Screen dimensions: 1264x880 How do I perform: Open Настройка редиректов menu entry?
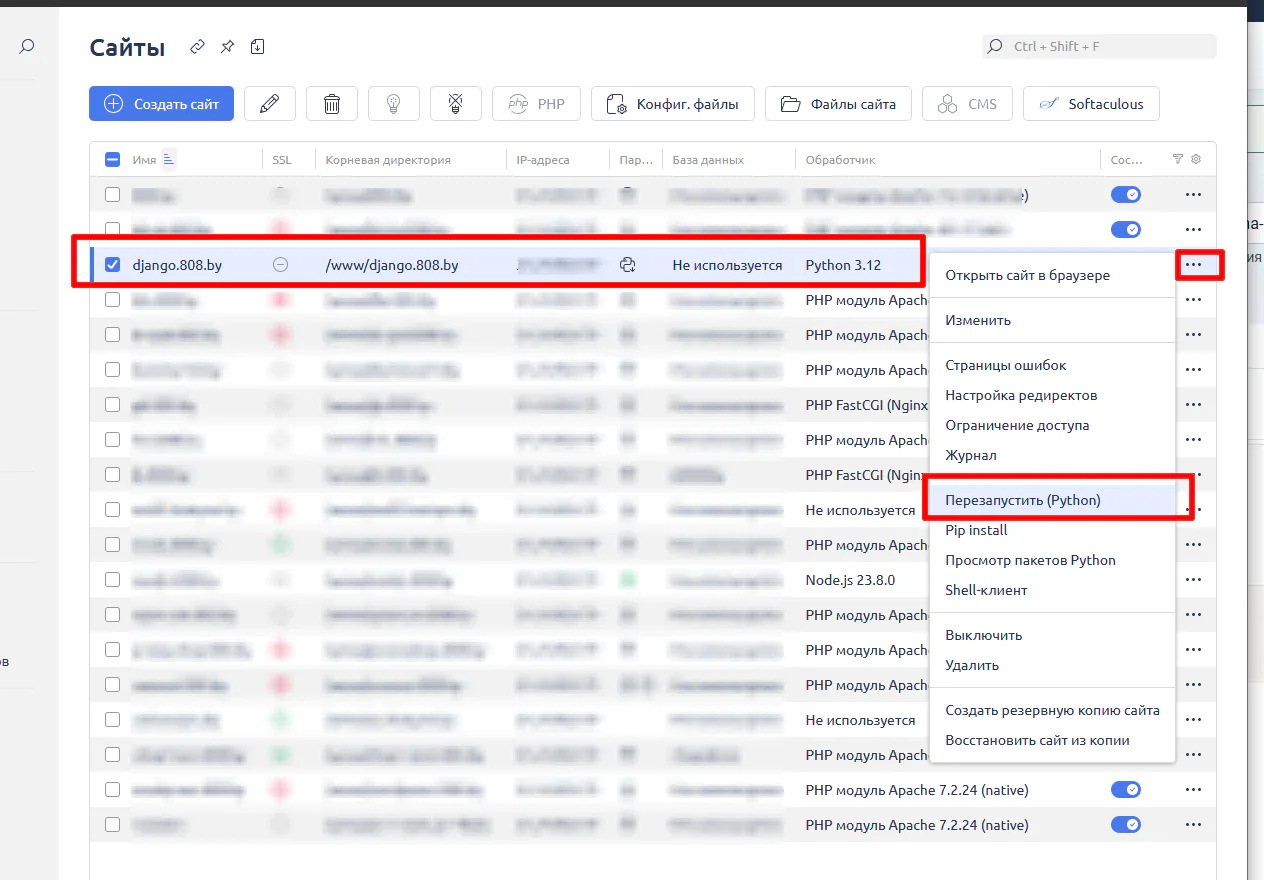pyautogui.click(x=1052, y=395)
